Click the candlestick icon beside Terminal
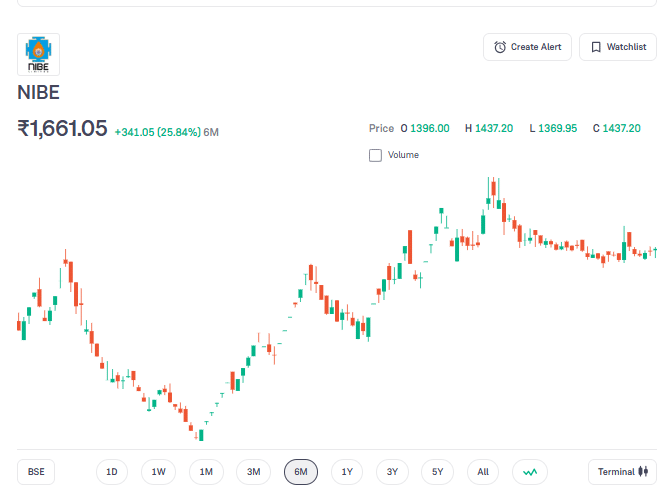Viewport: 671px width, 501px height. [x=643, y=472]
